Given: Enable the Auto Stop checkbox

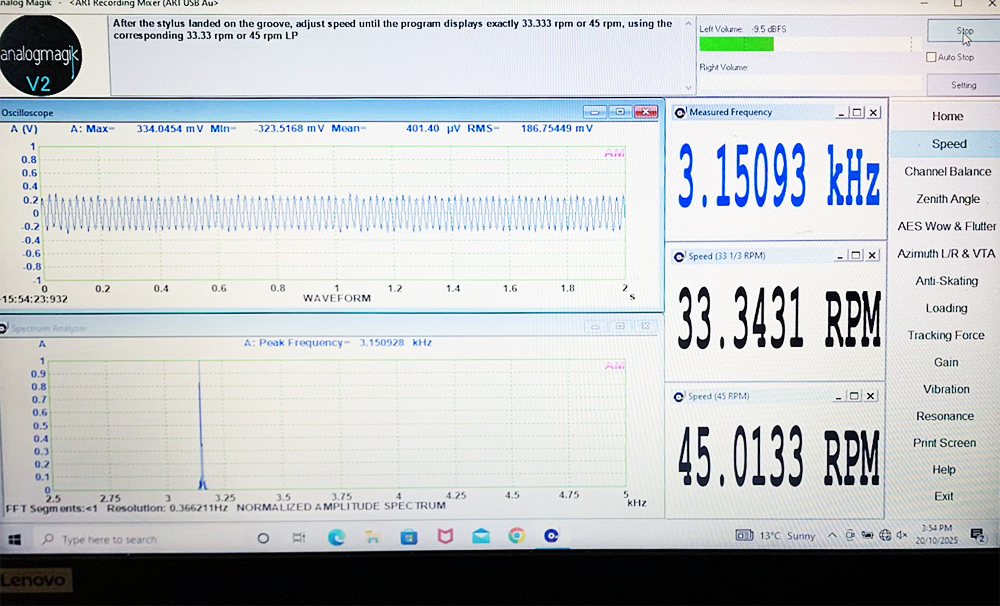Looking at the screenshot, I should [932, 58].
